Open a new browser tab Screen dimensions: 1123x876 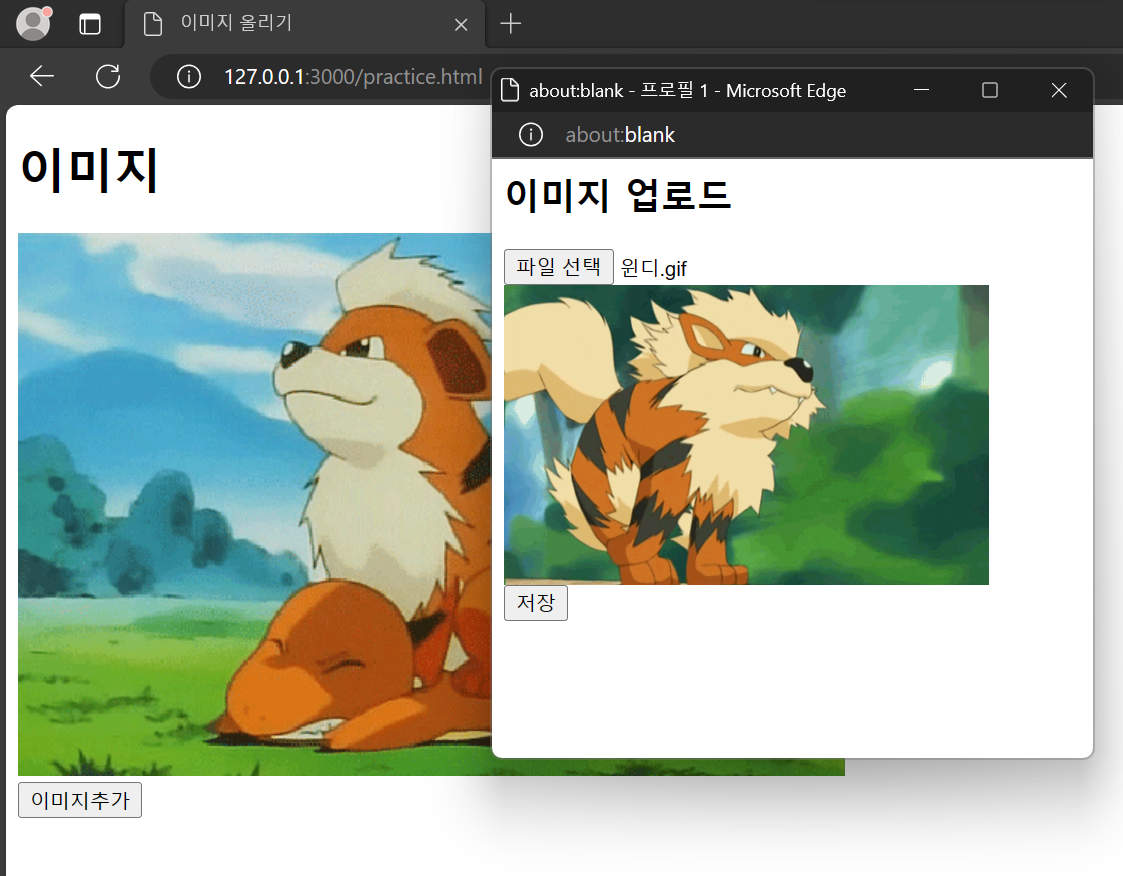[510, 24]
